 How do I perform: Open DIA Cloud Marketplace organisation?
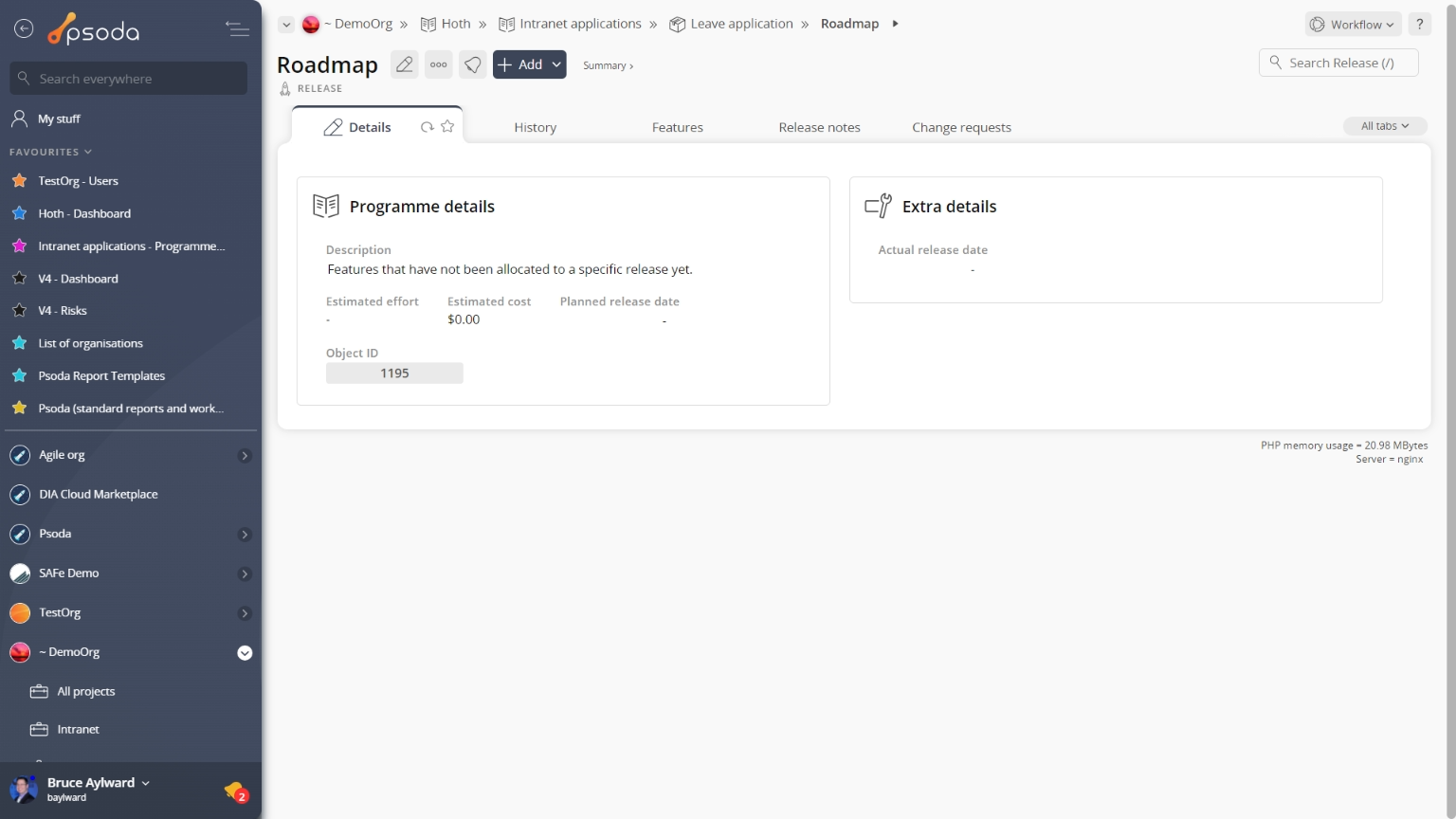click(x=98, y=495)
